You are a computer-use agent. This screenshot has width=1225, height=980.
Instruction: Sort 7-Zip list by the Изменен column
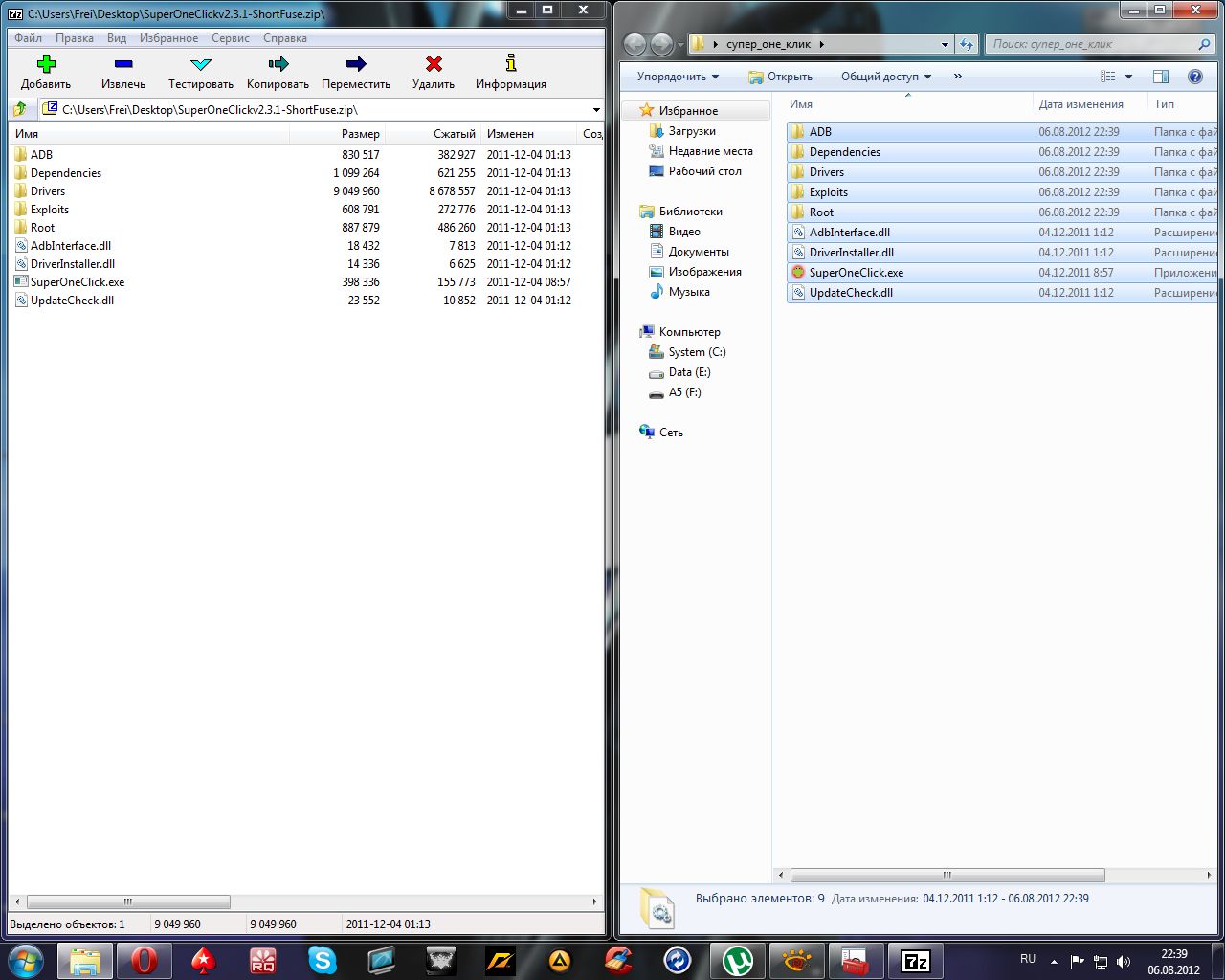point(529,134)
